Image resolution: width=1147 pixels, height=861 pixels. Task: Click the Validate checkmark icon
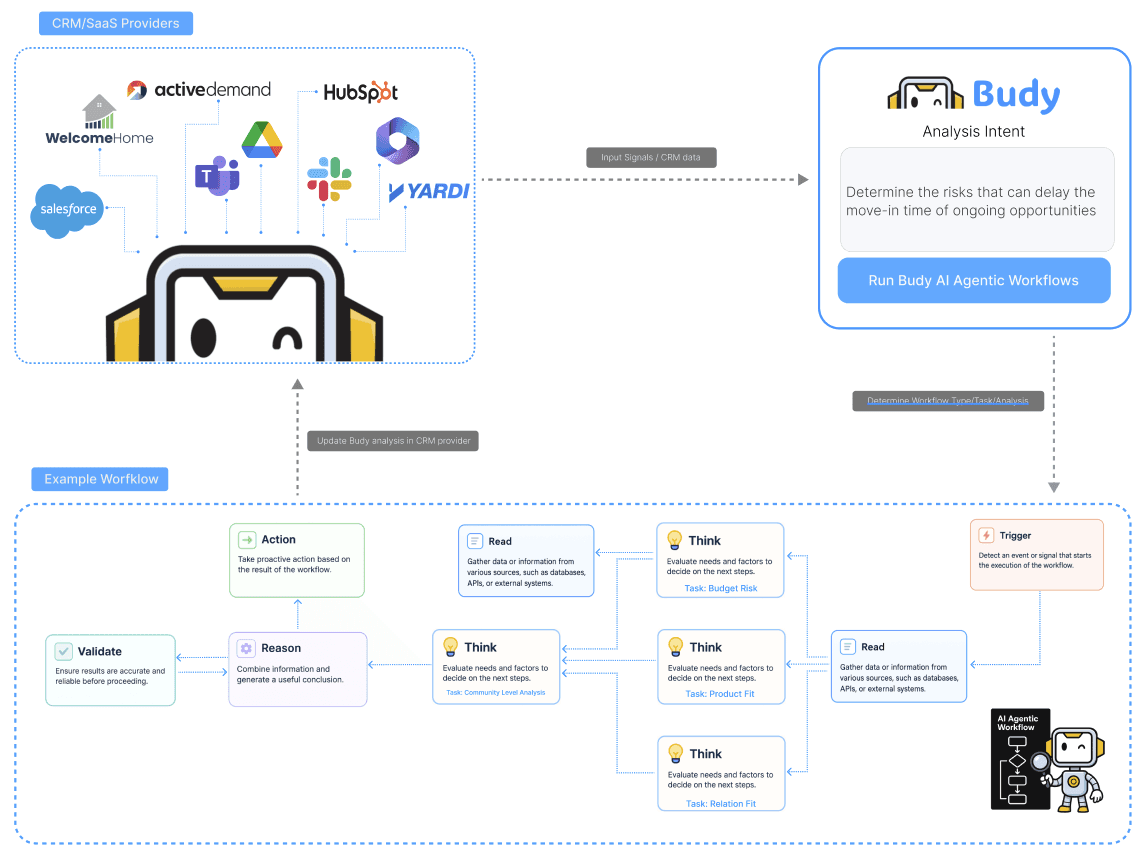click(64, 651)
